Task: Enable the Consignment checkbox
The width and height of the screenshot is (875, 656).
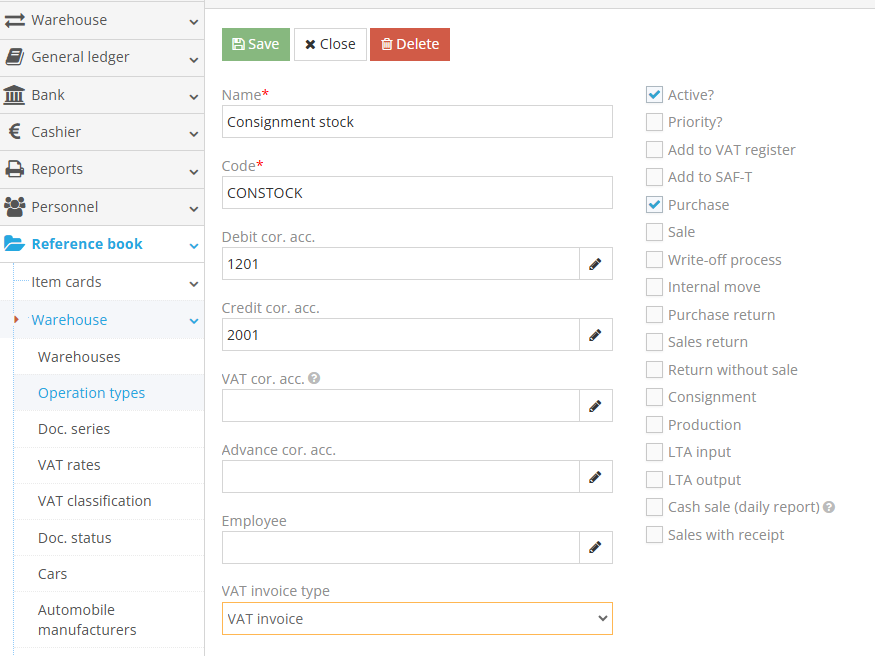Action: [x=654, y=397]
